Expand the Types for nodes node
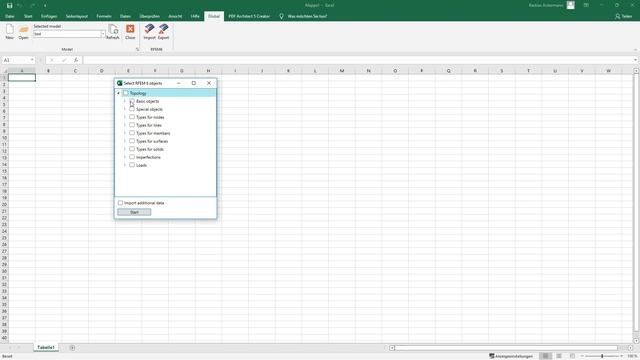Image resolution: width=640 pixels, height=360 pixels. pyautogui.click(x=125, y=117)
